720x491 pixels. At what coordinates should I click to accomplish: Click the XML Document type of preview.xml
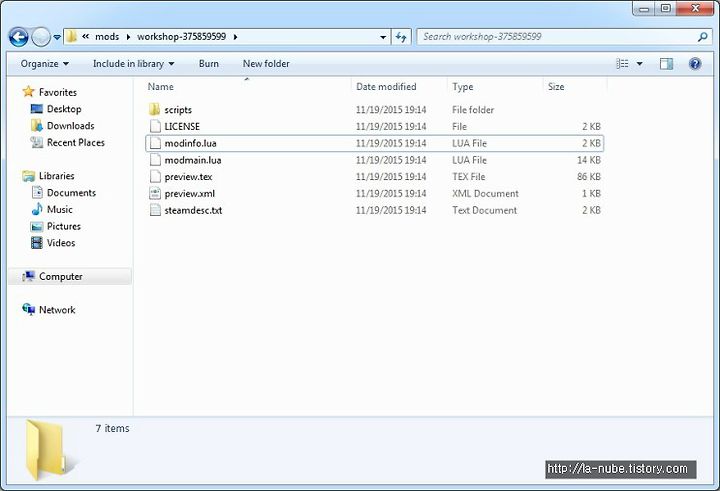[x=485, y=194]
